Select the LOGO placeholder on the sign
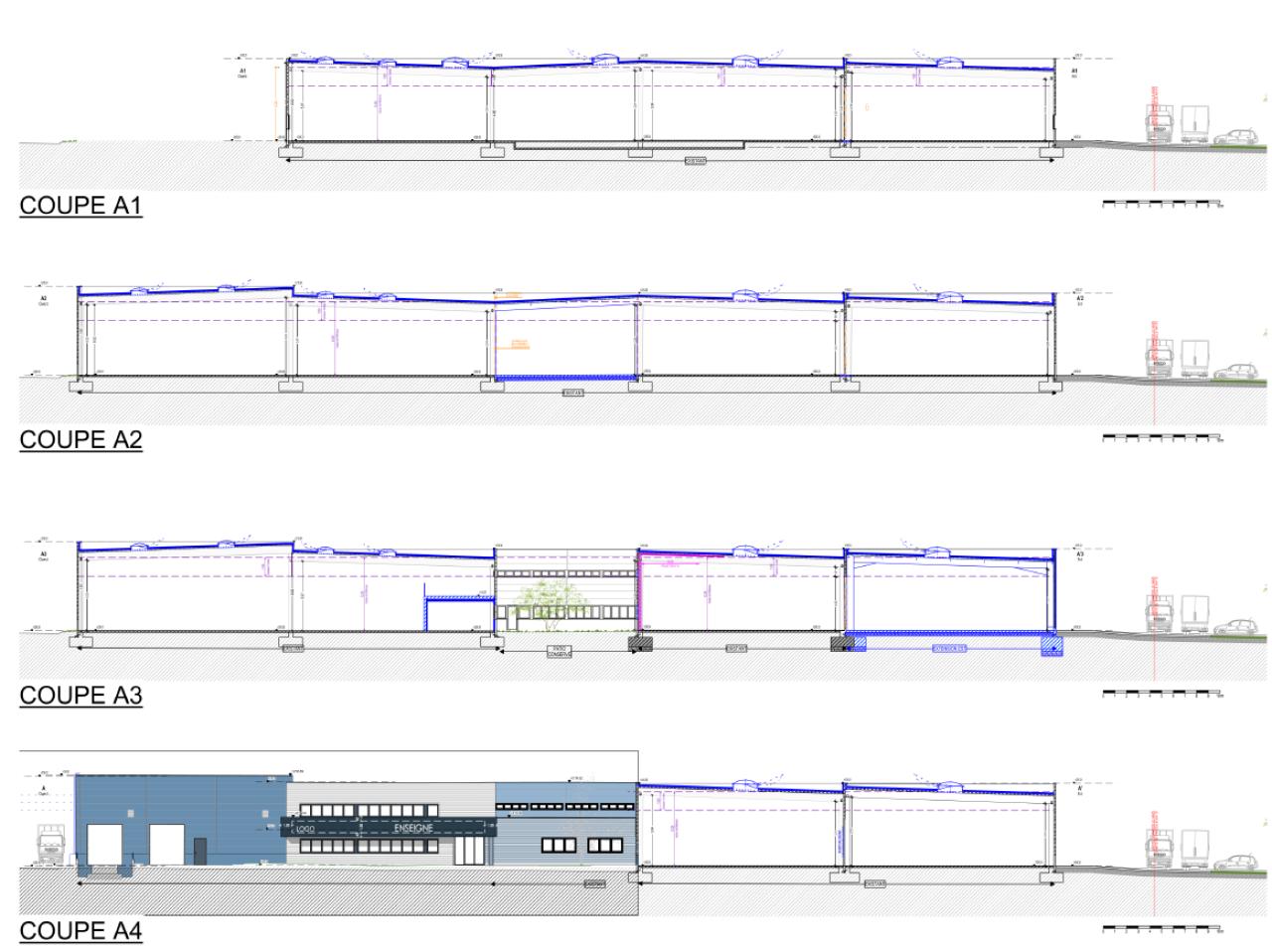This screenshot has width=1272, height=952. (304, 829)
